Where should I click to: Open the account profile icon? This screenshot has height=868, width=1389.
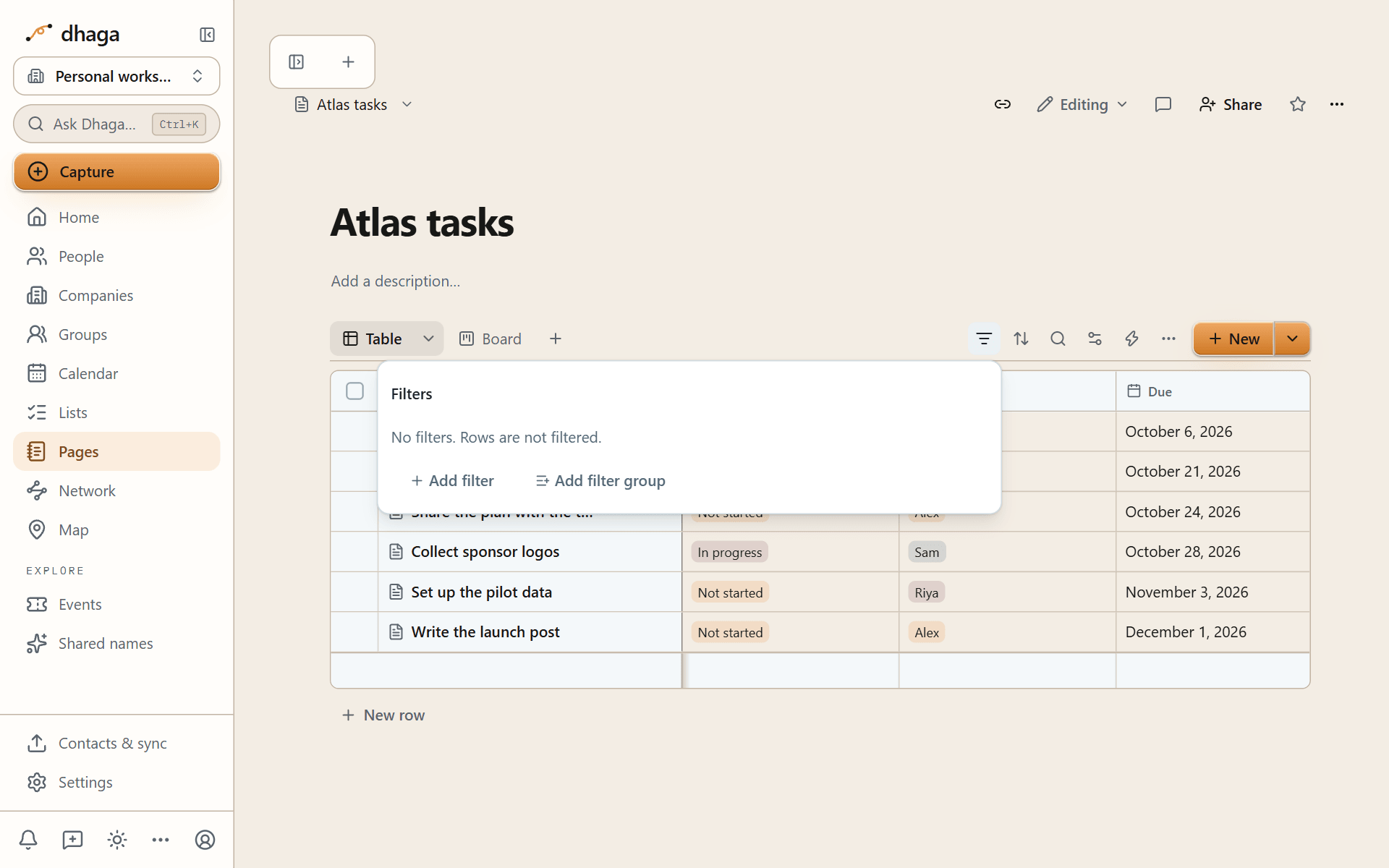click(x=205, y=840)
